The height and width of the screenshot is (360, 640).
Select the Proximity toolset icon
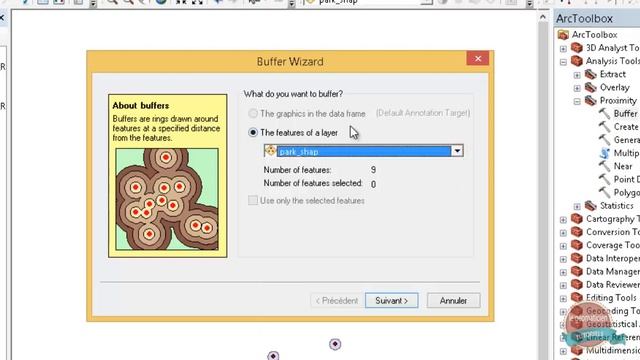(x=591, y=100)
